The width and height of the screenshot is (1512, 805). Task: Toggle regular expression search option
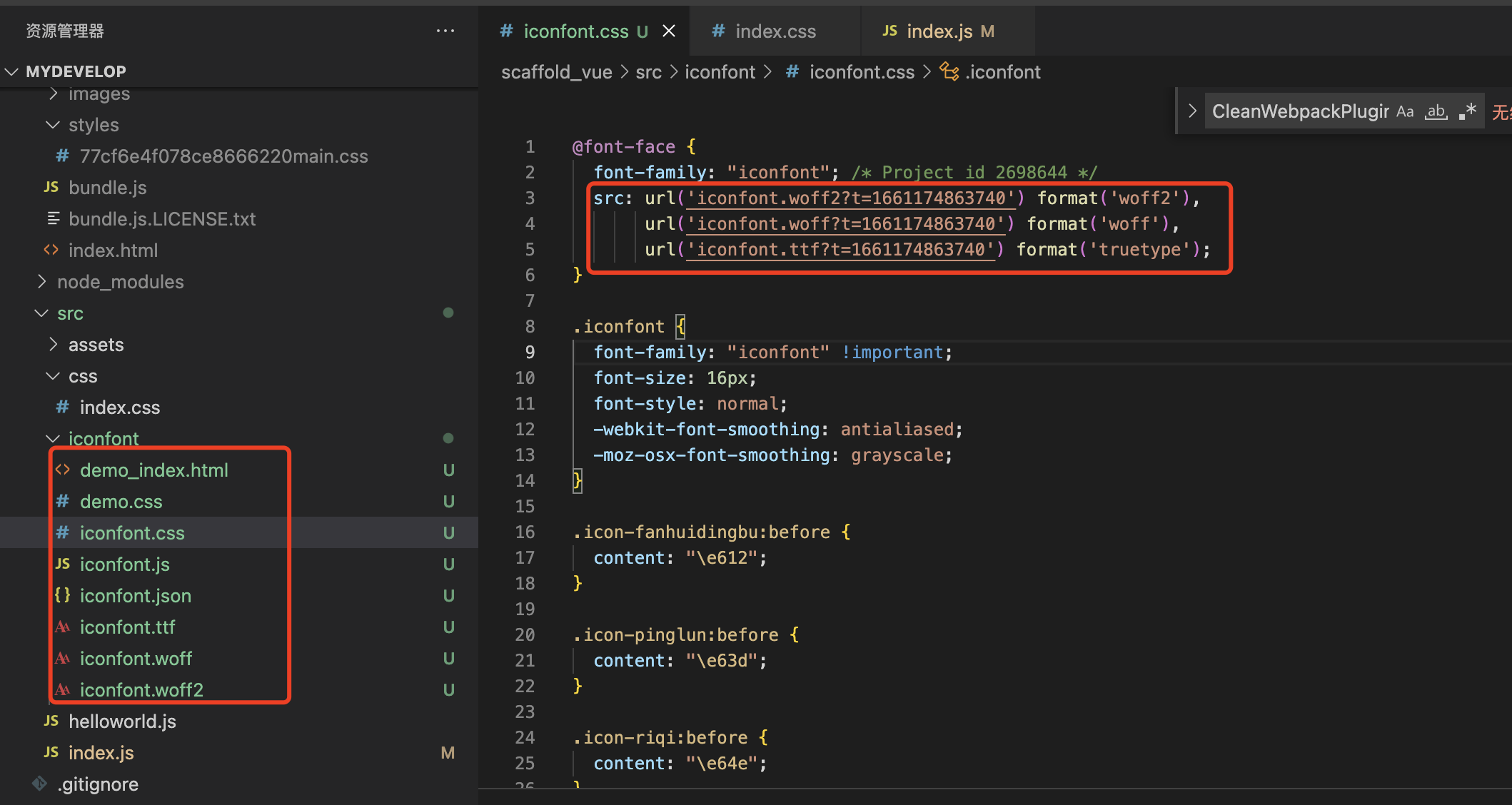(1468, 111)
